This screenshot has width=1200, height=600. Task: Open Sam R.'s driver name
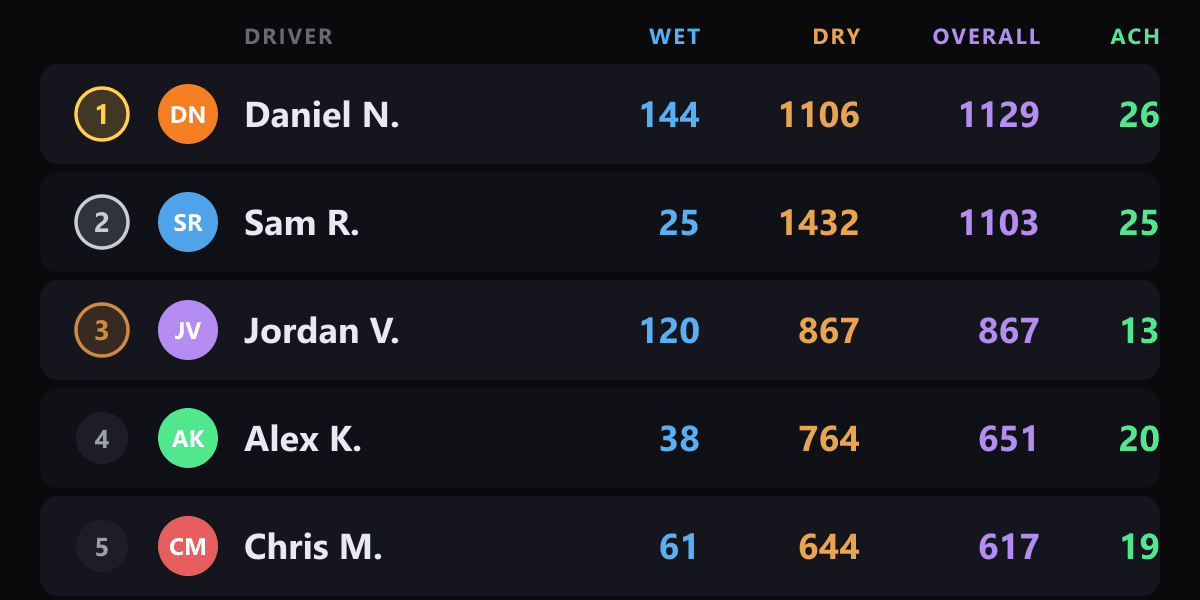[302, 222]
